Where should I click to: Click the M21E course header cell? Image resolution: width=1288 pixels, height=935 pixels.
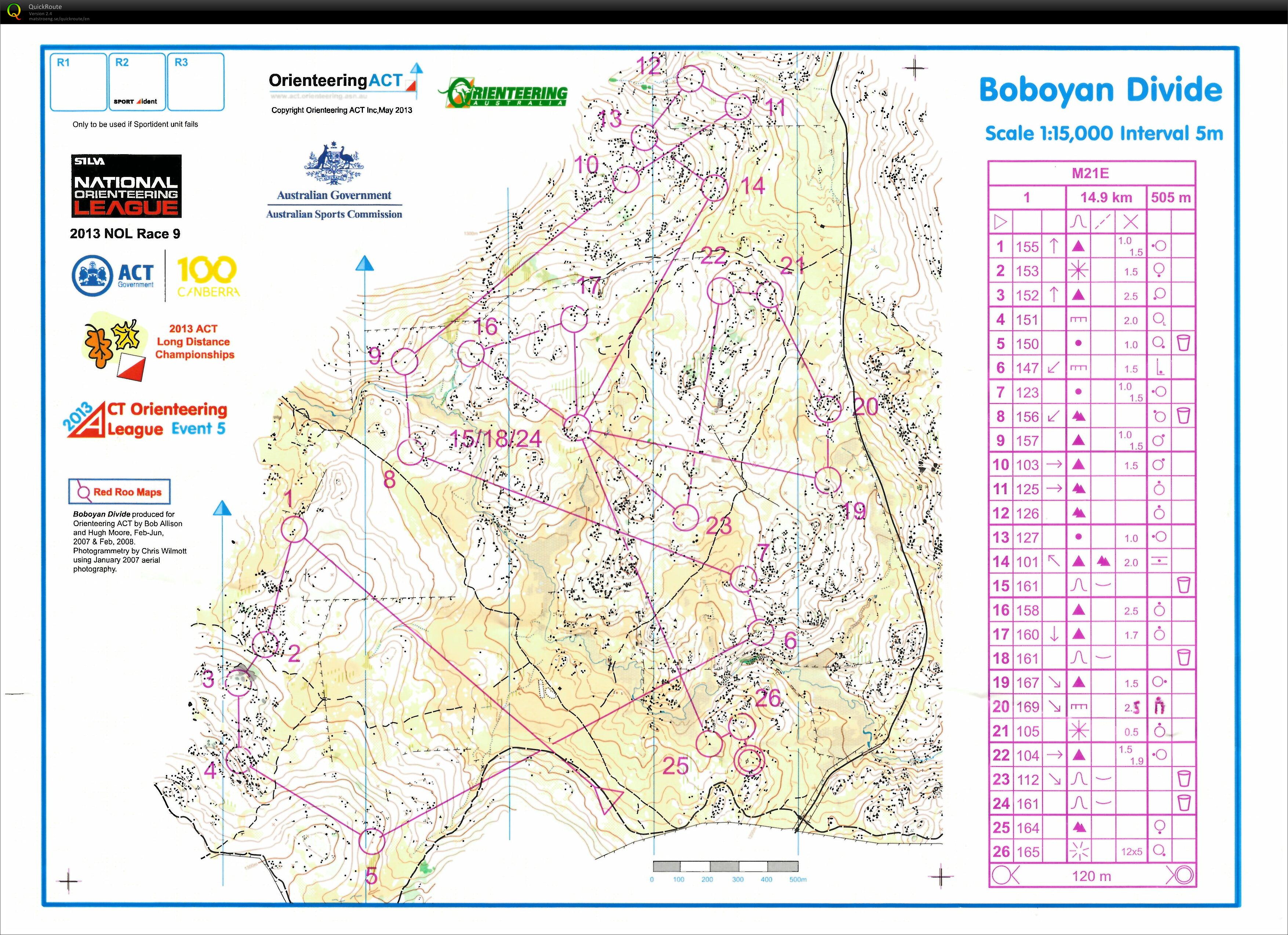pyautogui.click(x=1091, y=173)
